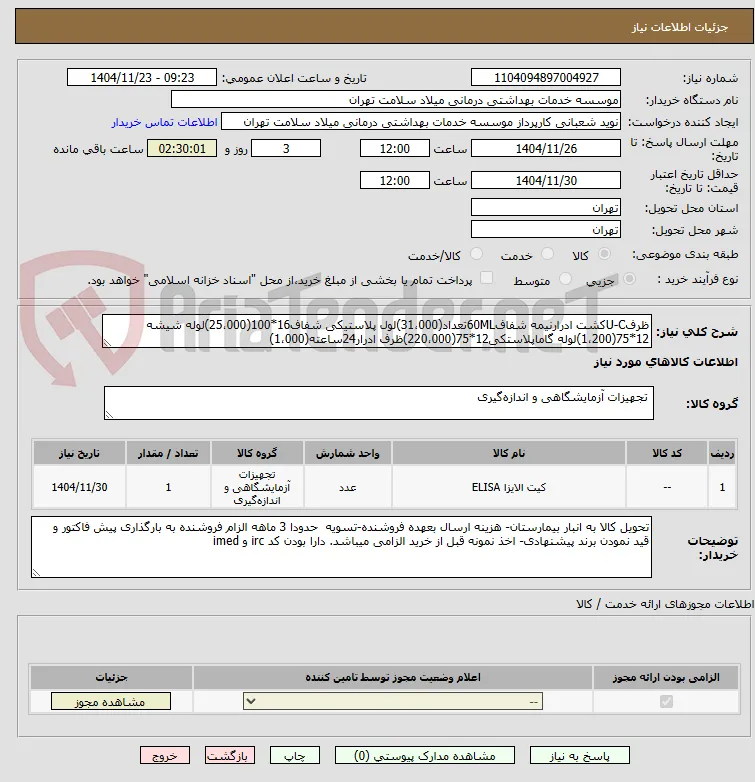Click the پاسخ به نیاز button
Image resolution: width=755 pixels, height=782 pixels.
[579, 756]
